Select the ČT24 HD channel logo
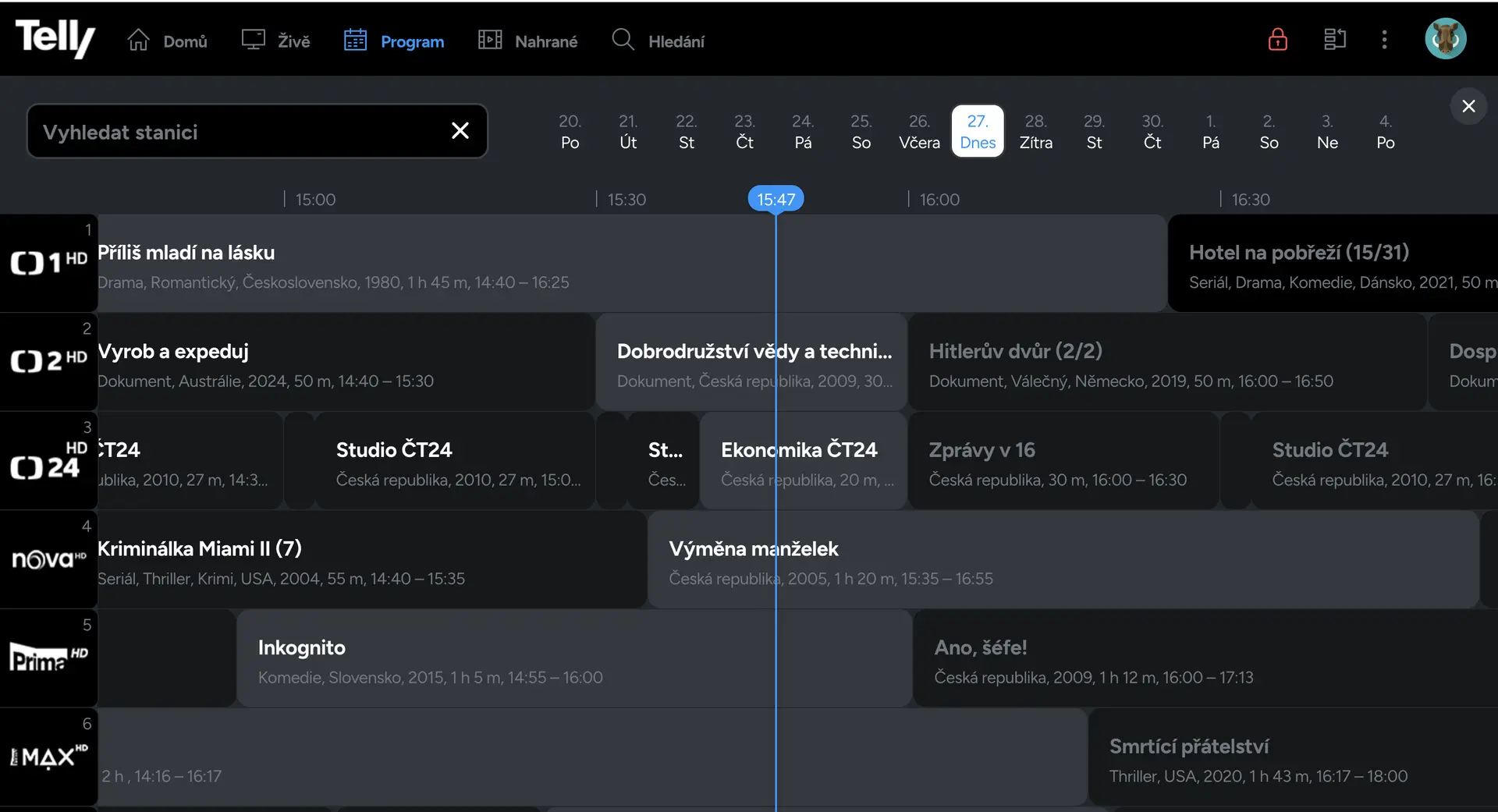 48,460
